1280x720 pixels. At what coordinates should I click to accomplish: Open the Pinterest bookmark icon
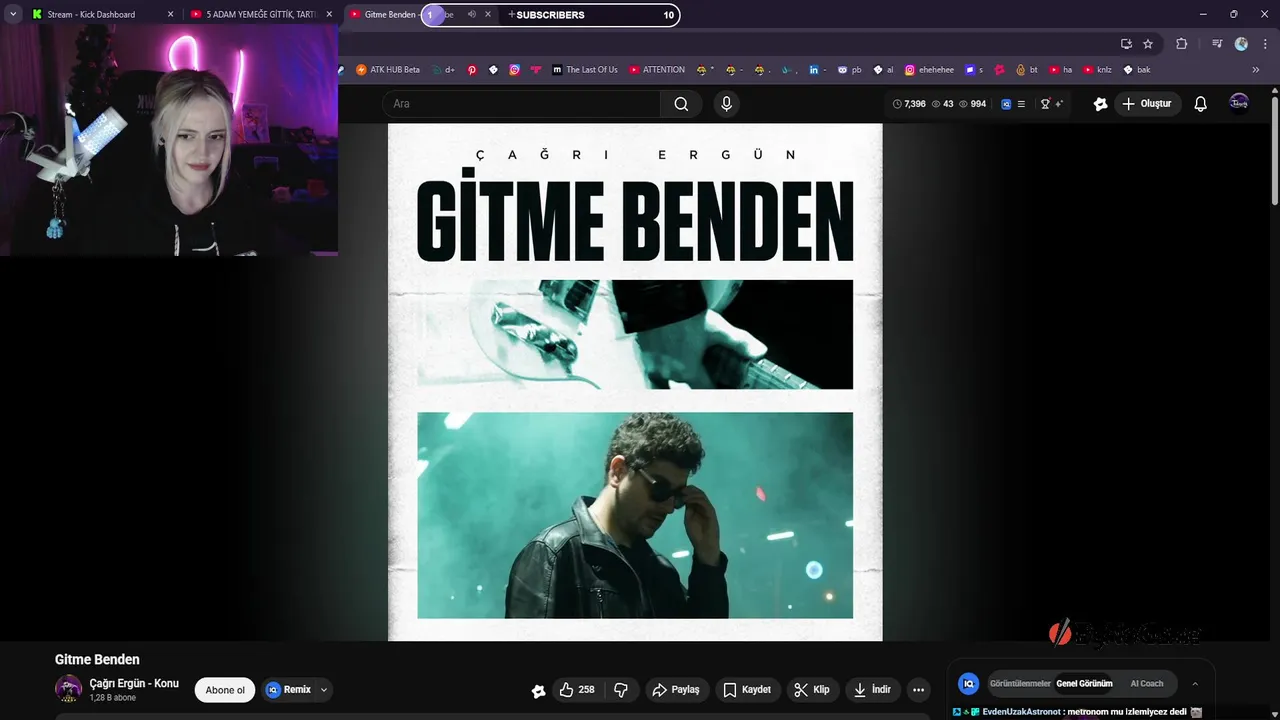tap(472, 70)
